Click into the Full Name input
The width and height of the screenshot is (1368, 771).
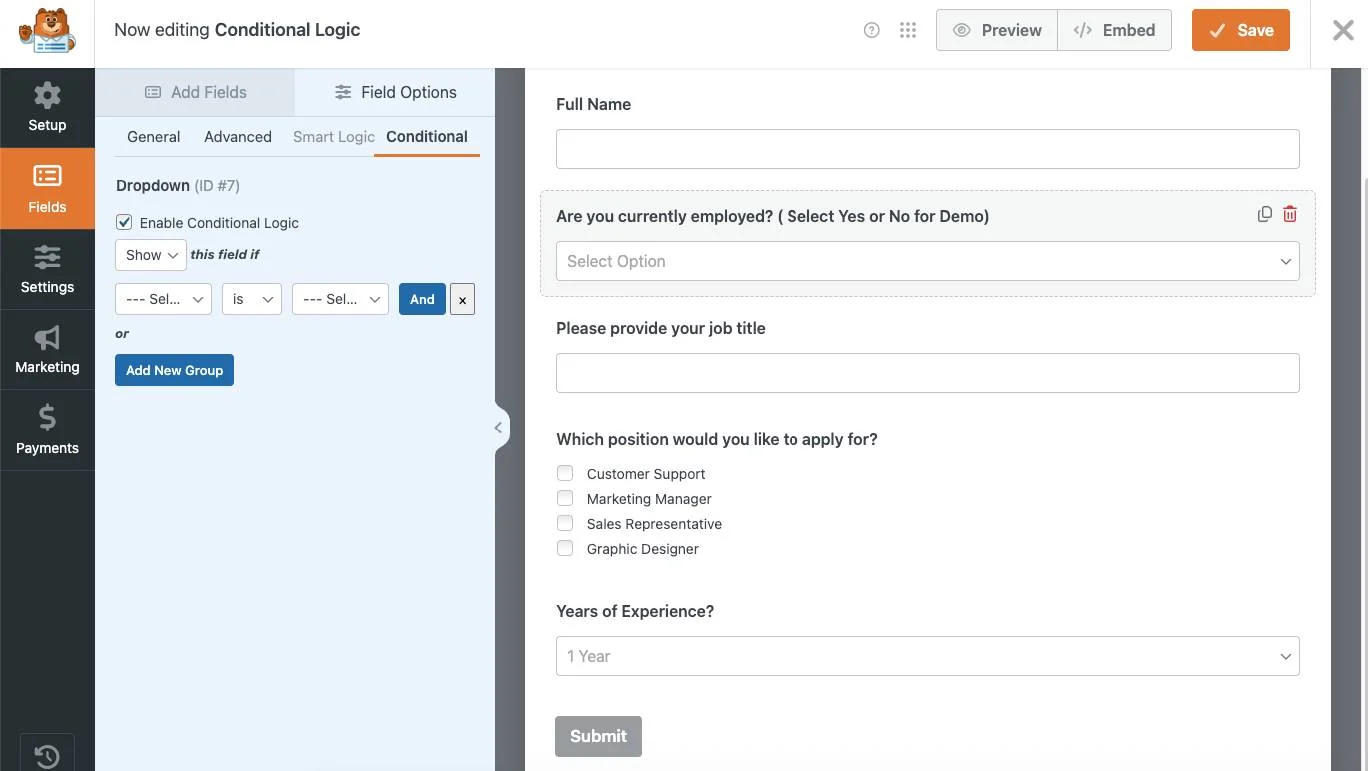coord(927,149)
